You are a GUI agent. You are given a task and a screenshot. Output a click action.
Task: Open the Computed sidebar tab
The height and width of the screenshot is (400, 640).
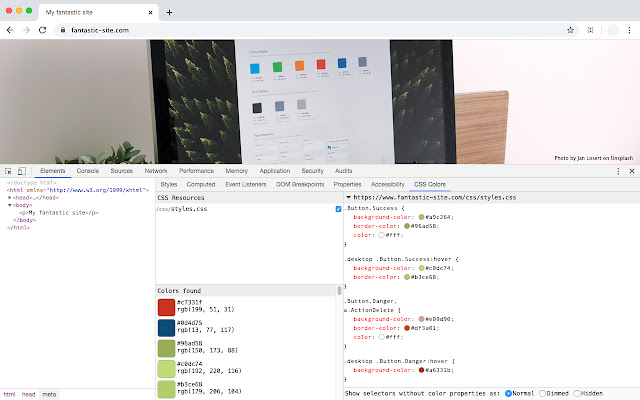201,184
